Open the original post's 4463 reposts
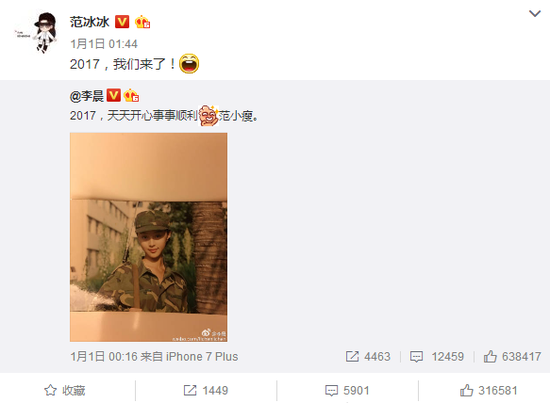The width and height of the screenshot is (550, 403). click(368, 357)
